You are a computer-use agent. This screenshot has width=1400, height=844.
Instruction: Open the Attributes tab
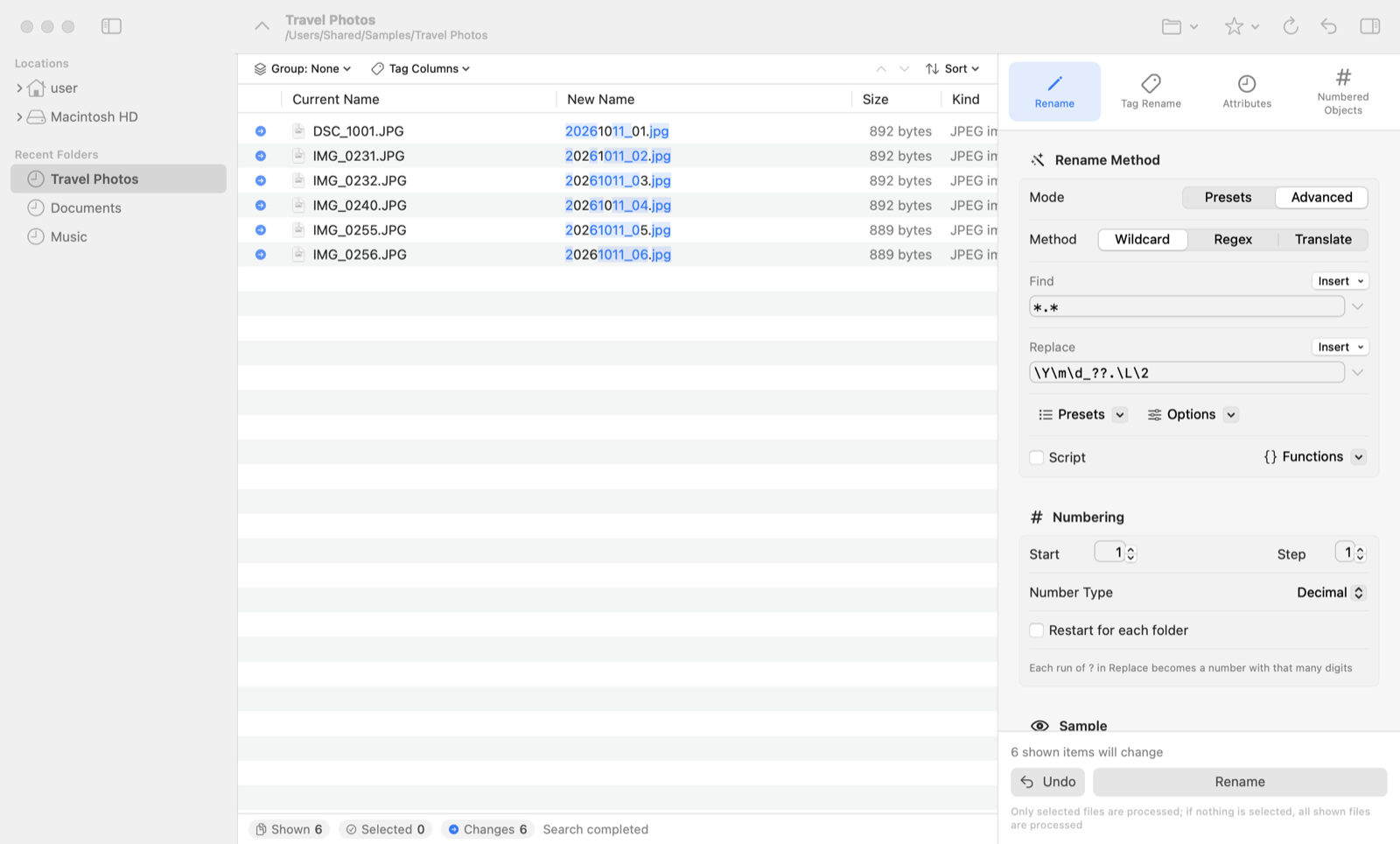click(1247, 91)
